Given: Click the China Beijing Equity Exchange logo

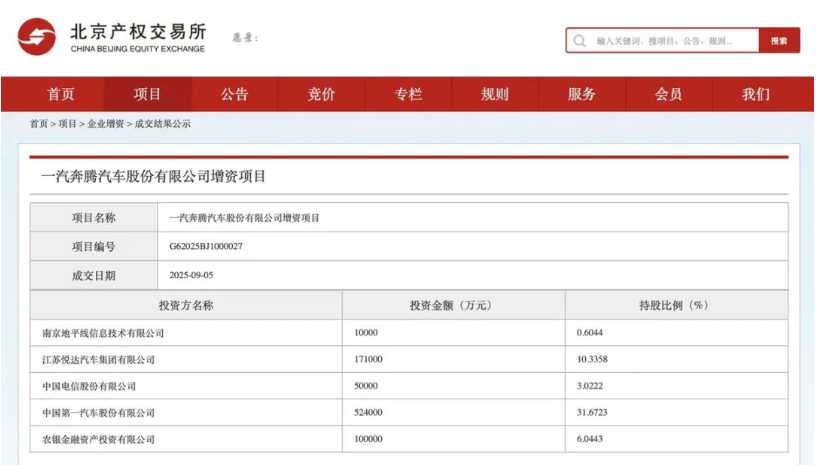Looking at the screenshot, I should [36, 37].
